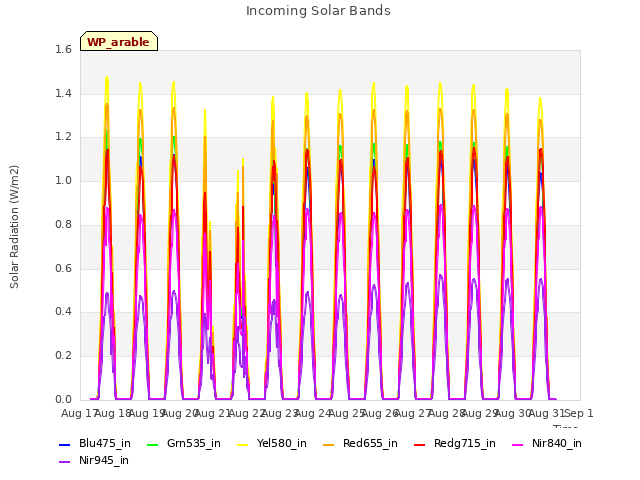Toggle the Yel580_in legend entry
640x480 pixels.
coord(272,444)
